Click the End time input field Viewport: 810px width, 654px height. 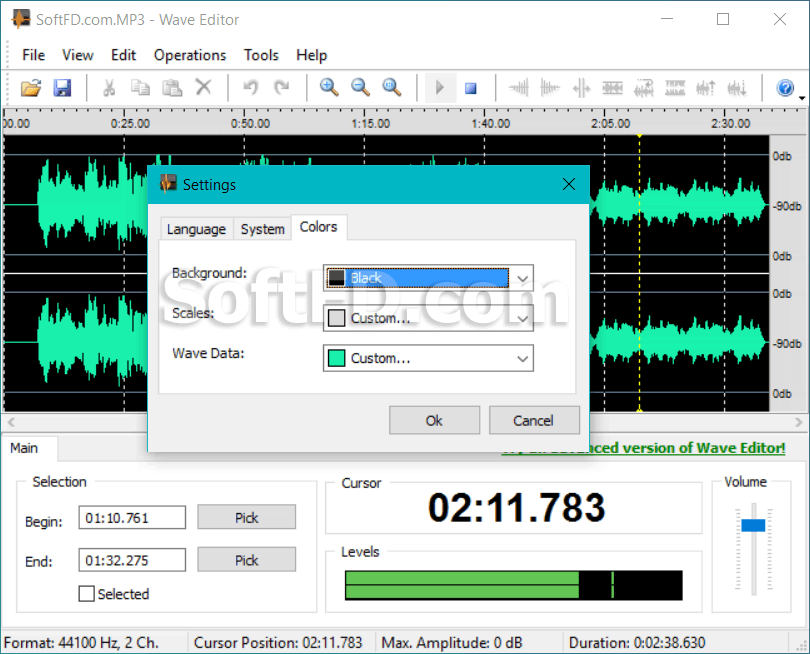(132, 560)
